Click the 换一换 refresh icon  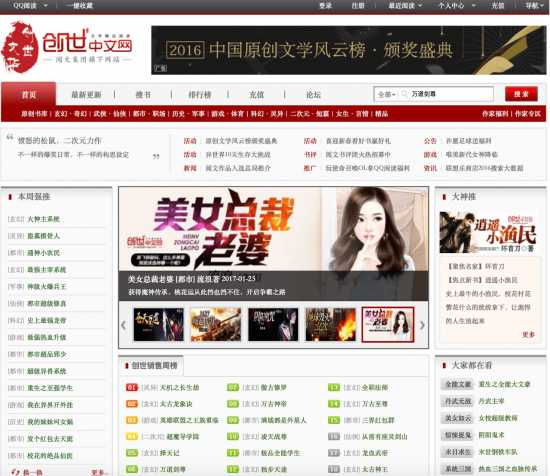[15, 472]
